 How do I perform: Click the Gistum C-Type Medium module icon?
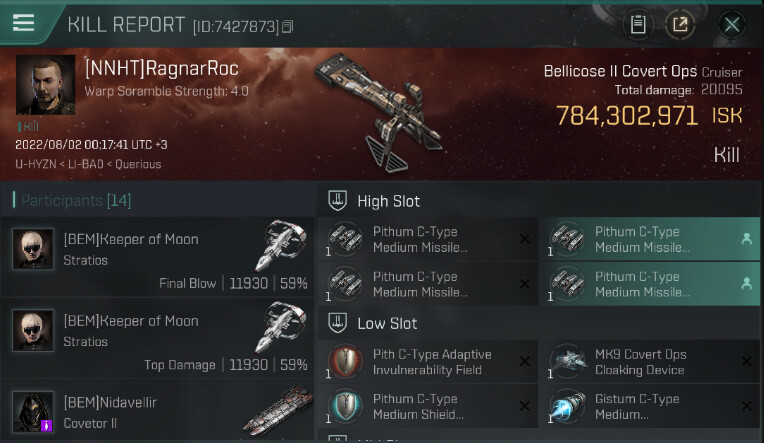pyautogui.click(x=567, y=406)
